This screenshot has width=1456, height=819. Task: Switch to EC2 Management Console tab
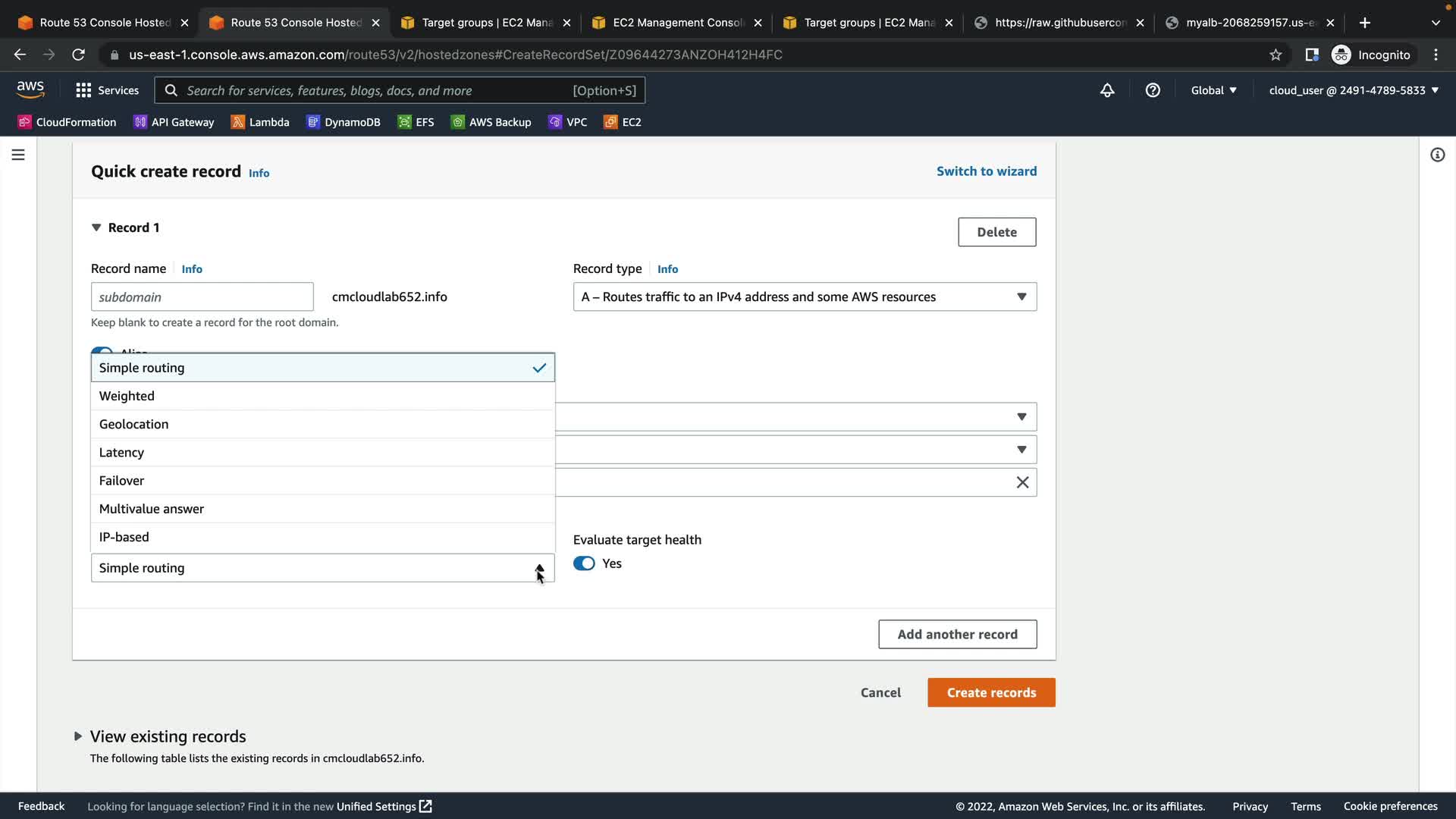point(677,23)
